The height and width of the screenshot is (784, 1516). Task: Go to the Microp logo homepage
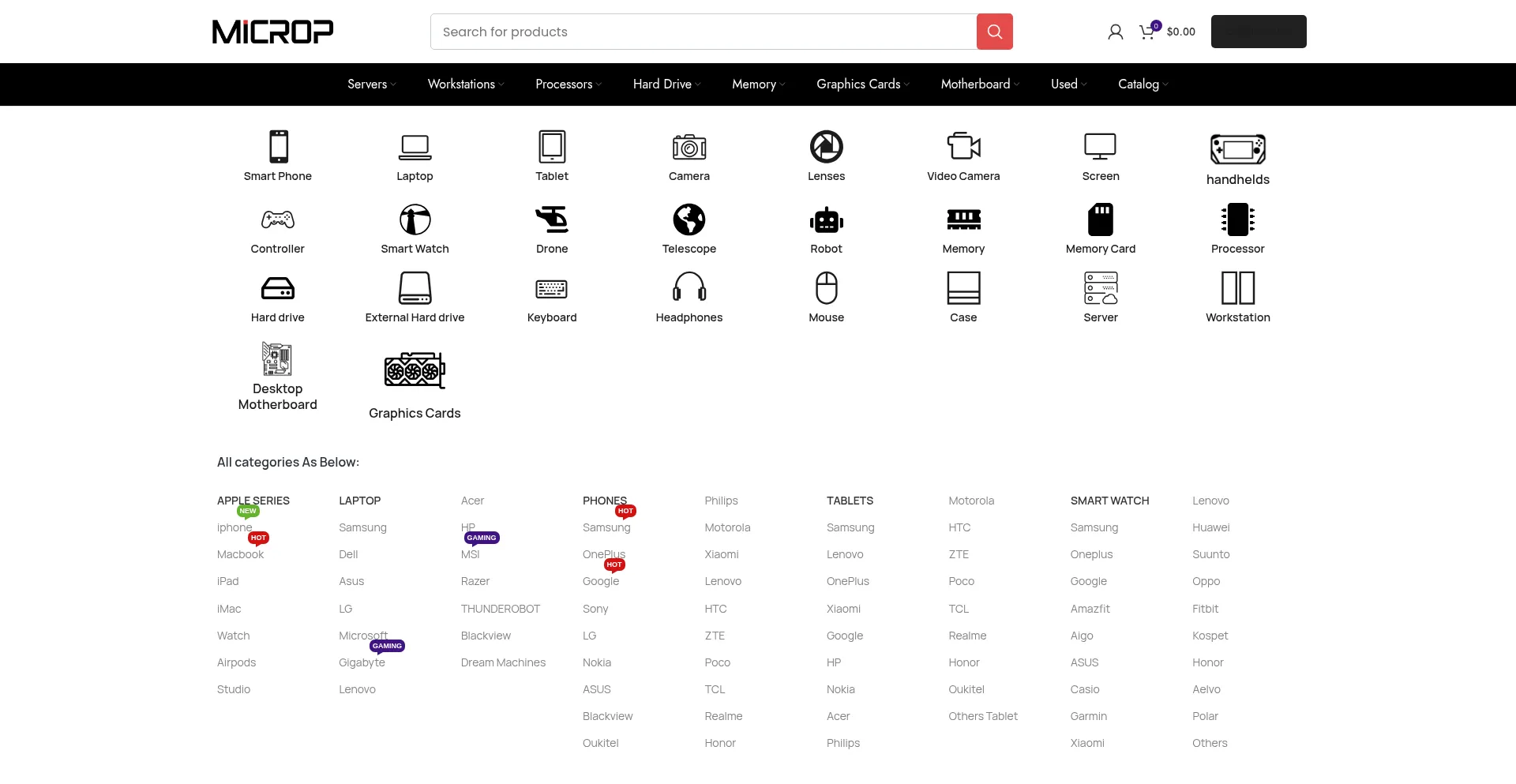pos(272,32)
